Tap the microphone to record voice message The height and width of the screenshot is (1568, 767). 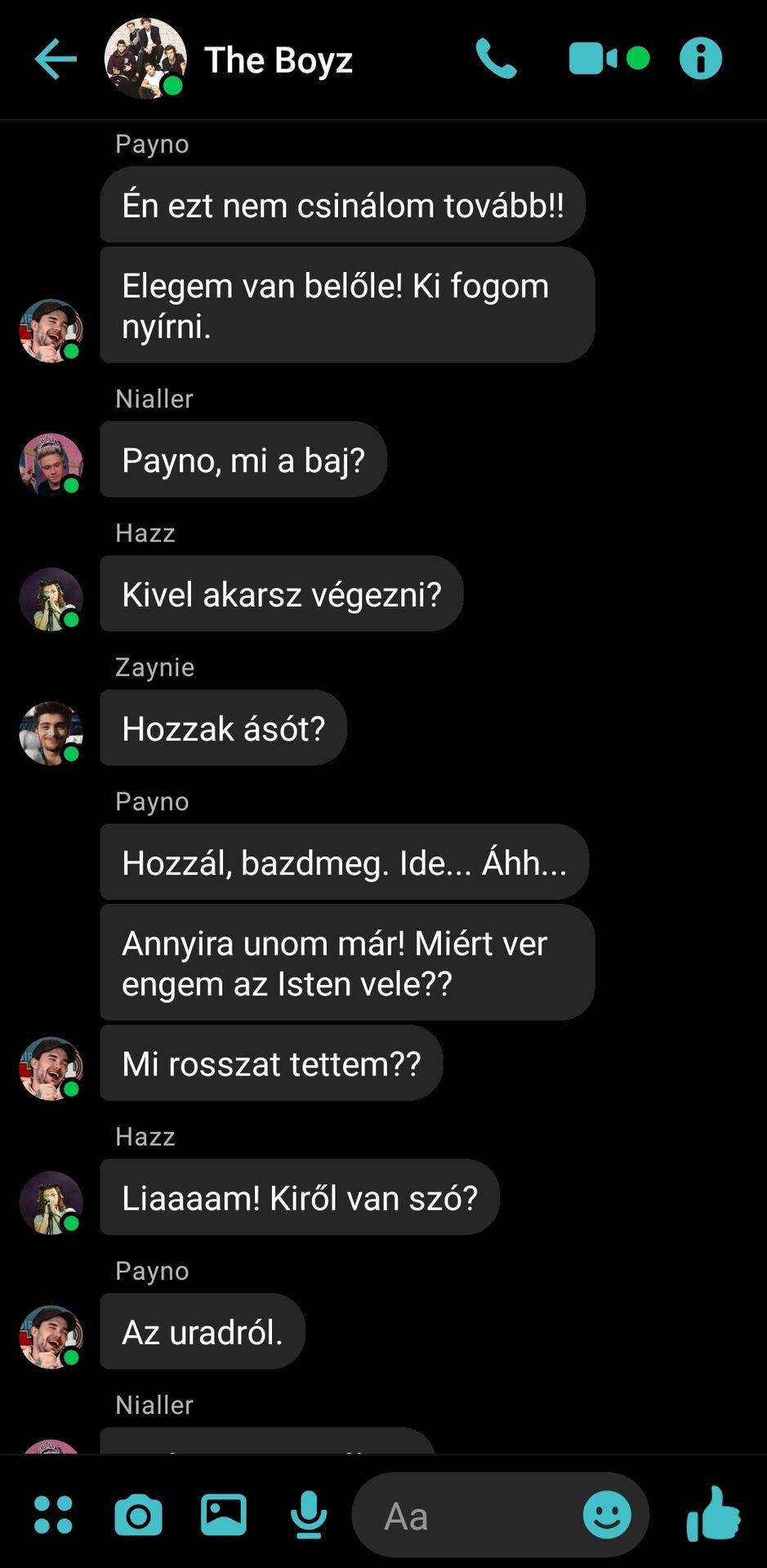coord(309,1515)
